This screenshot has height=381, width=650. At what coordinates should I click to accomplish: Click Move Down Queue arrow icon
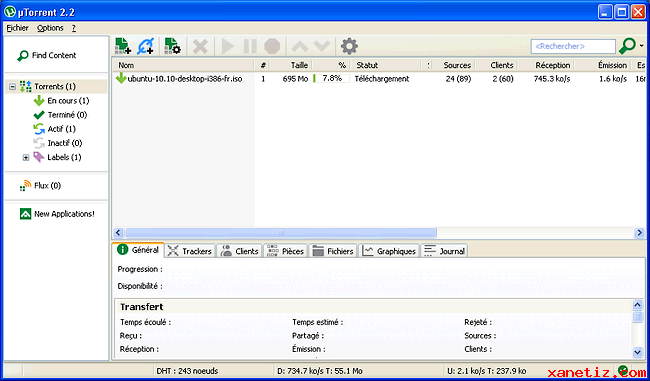(322, 46)
